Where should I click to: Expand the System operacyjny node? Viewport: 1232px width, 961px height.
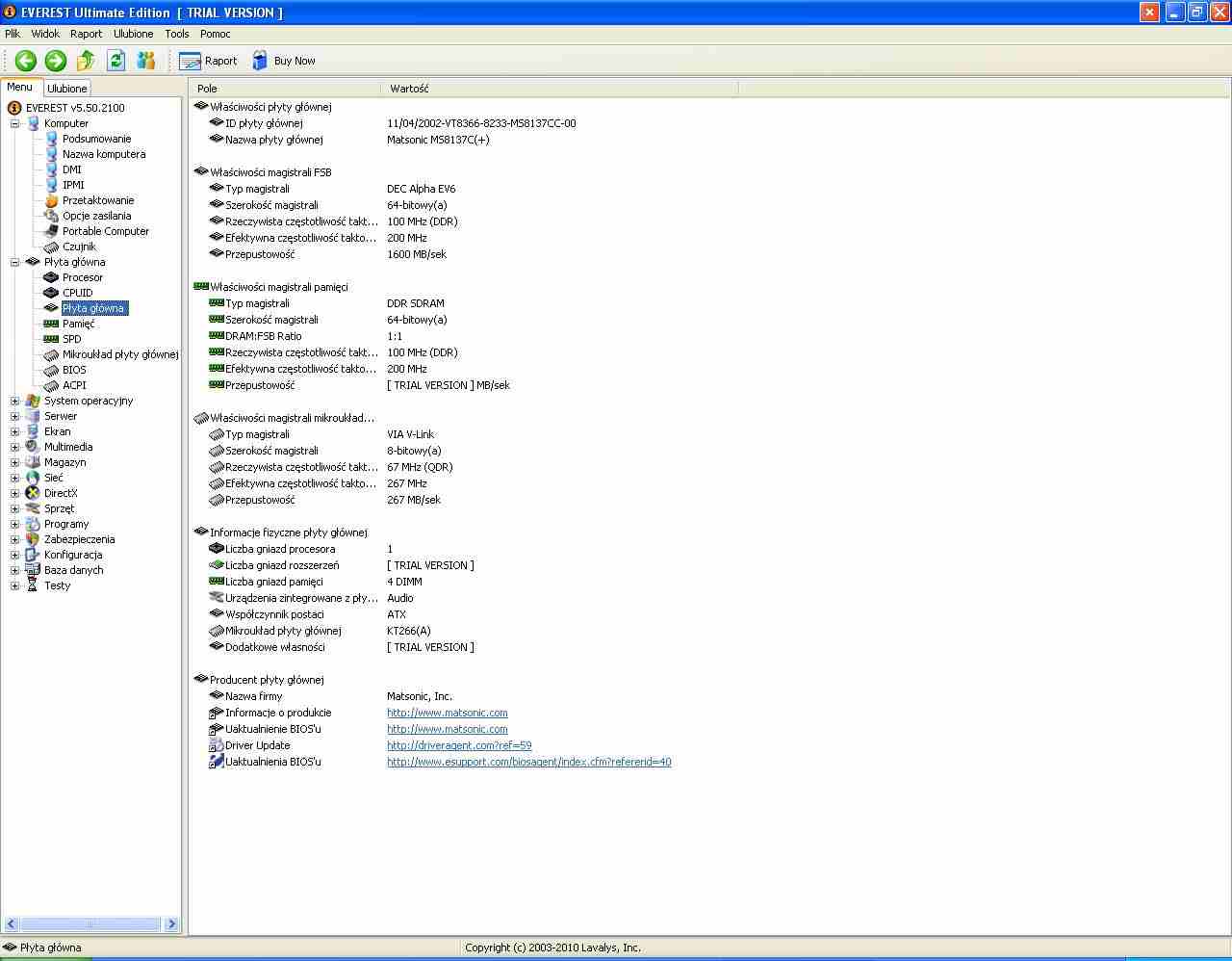coord(14,401)
